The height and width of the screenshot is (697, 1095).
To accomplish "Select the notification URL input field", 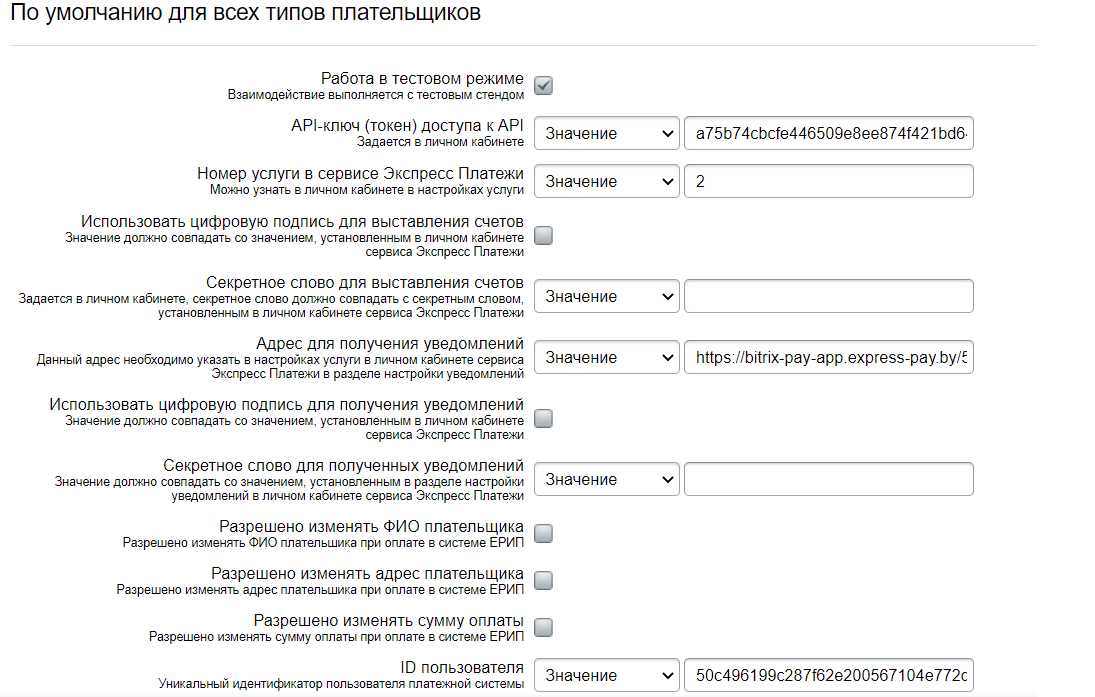I will [828, 357].
